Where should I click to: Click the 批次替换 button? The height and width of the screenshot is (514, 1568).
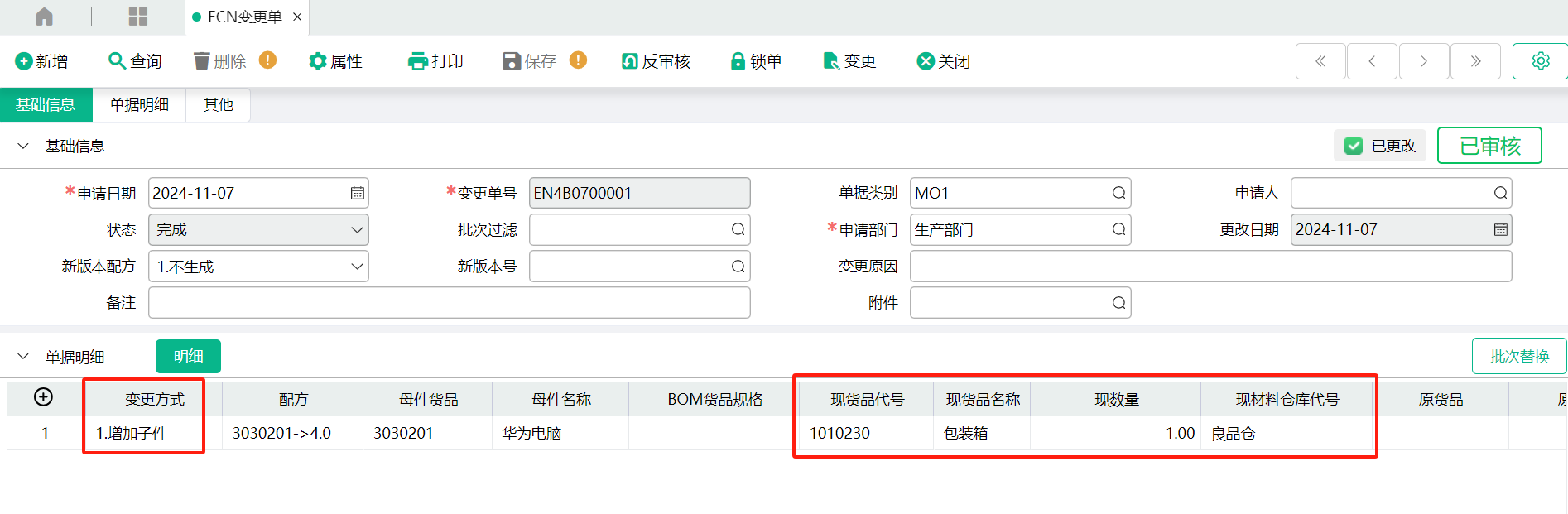tap(1519, 356)
